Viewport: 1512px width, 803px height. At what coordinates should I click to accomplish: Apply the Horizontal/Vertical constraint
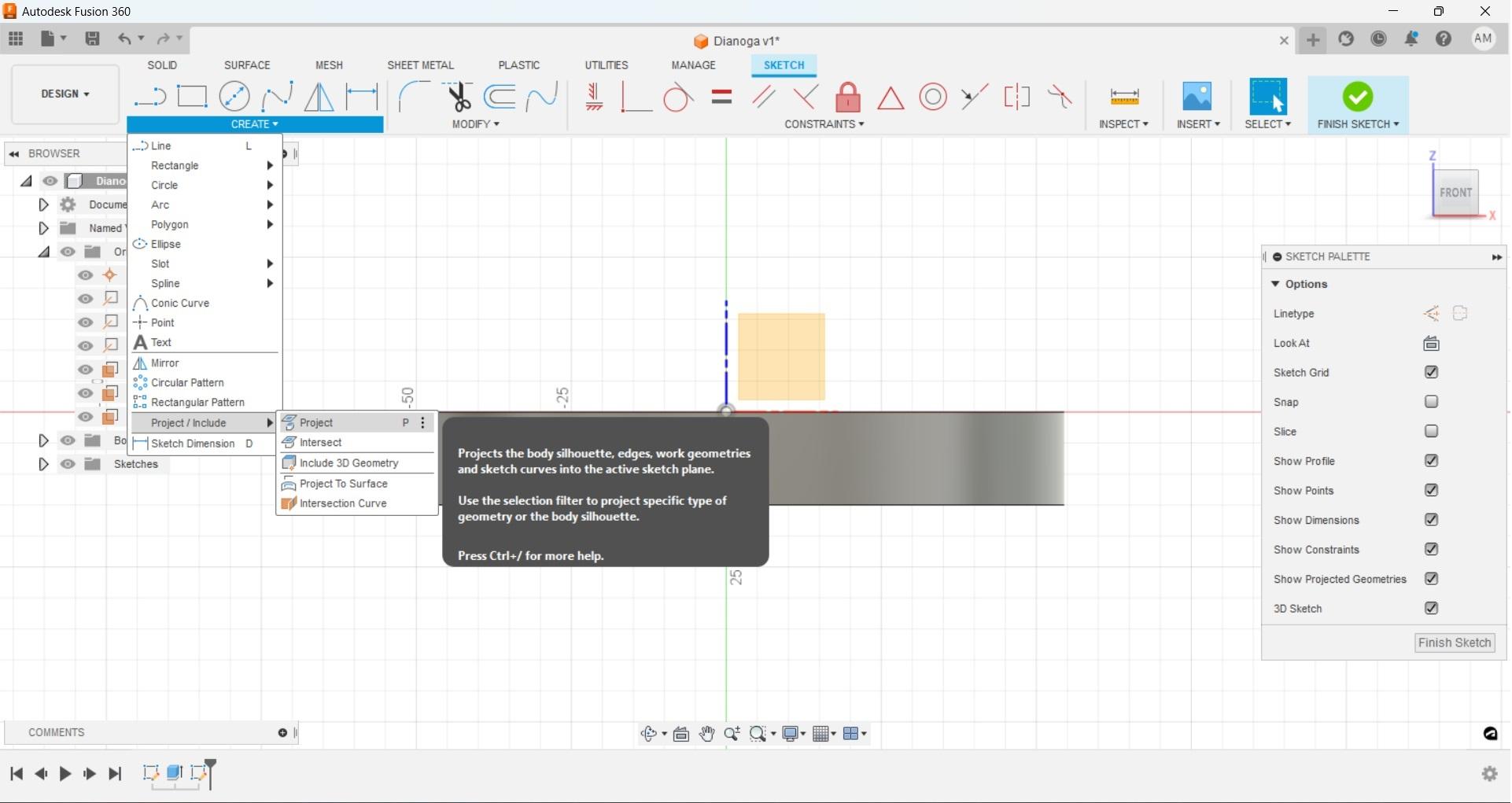(x=595, y=97)
